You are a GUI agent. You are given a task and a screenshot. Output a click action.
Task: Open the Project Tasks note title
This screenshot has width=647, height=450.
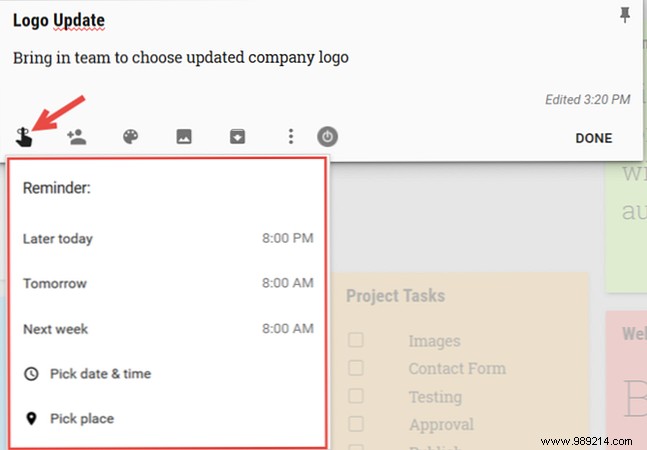(395, 296)
